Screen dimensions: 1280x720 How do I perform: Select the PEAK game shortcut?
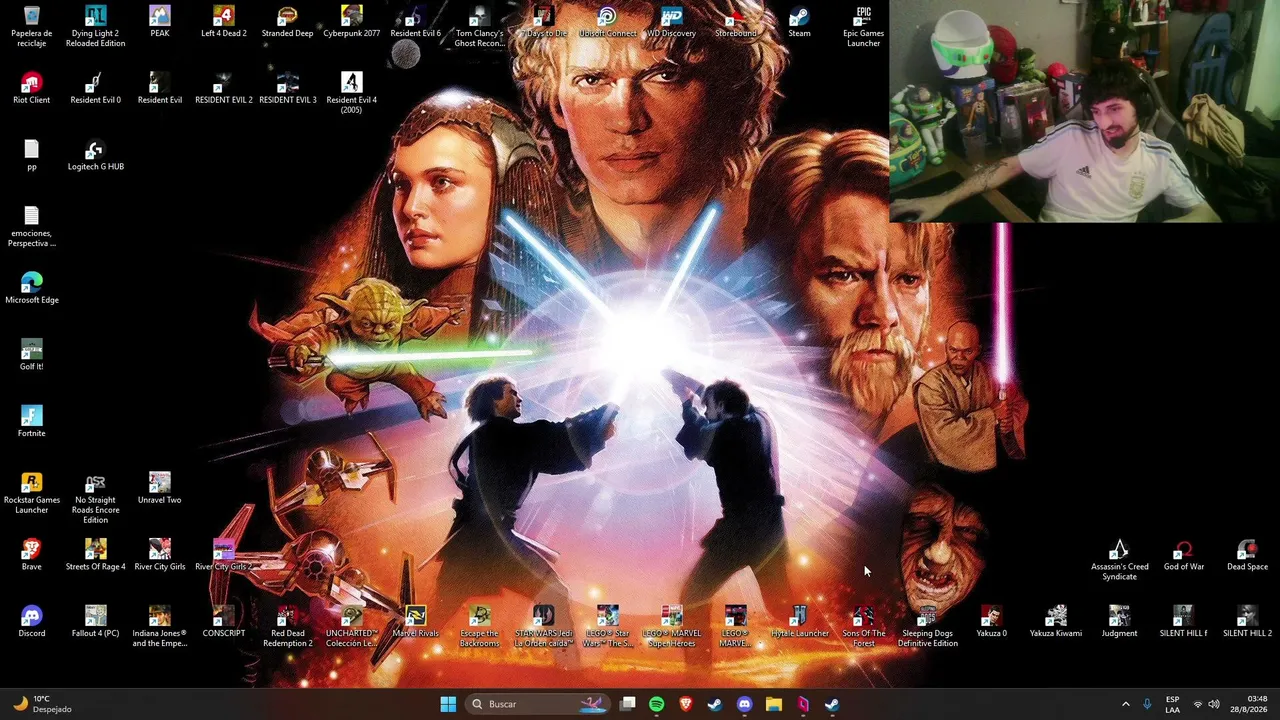(x=160, y=21)
